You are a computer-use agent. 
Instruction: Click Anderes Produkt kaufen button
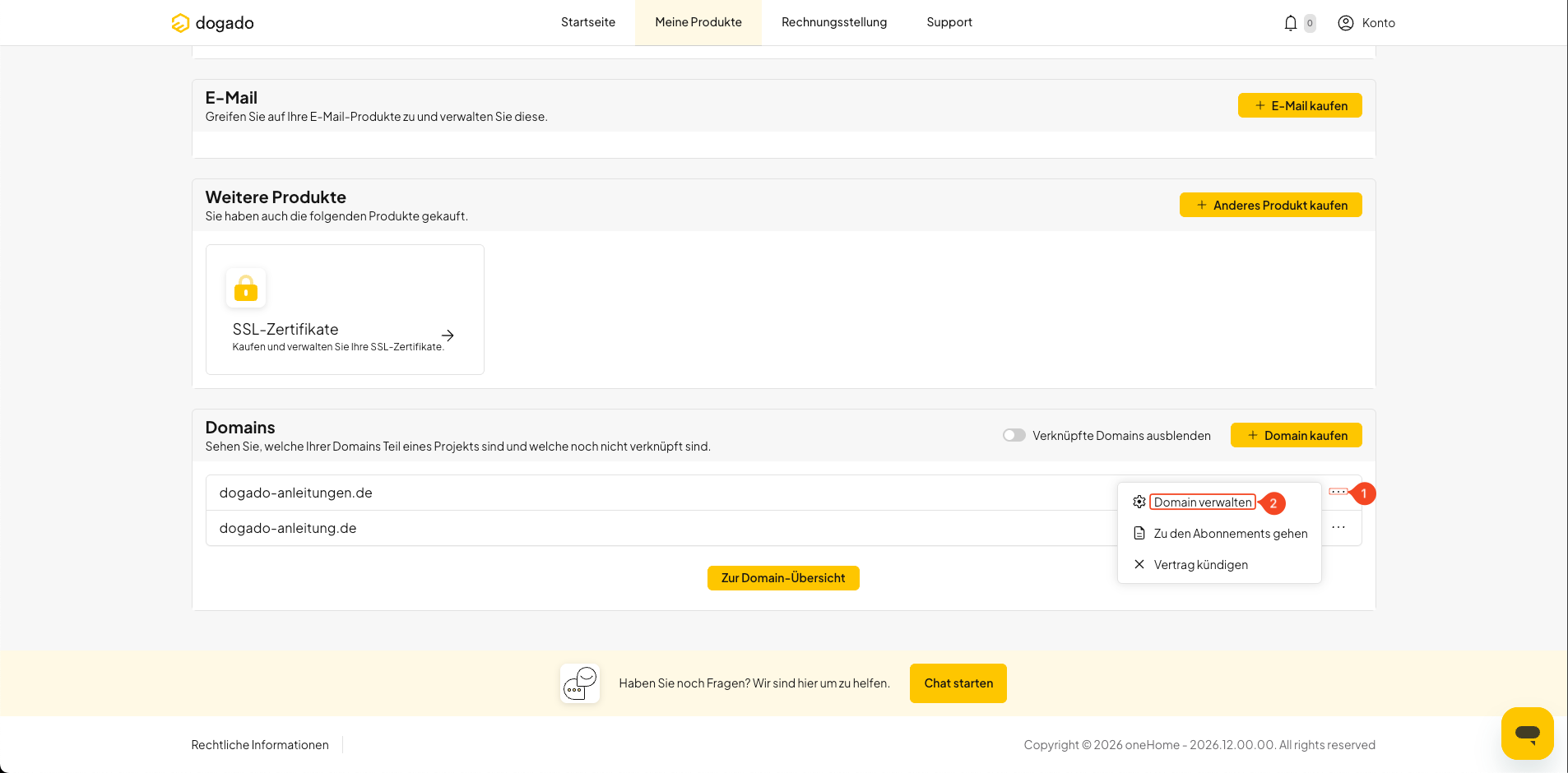[1270, 205]
